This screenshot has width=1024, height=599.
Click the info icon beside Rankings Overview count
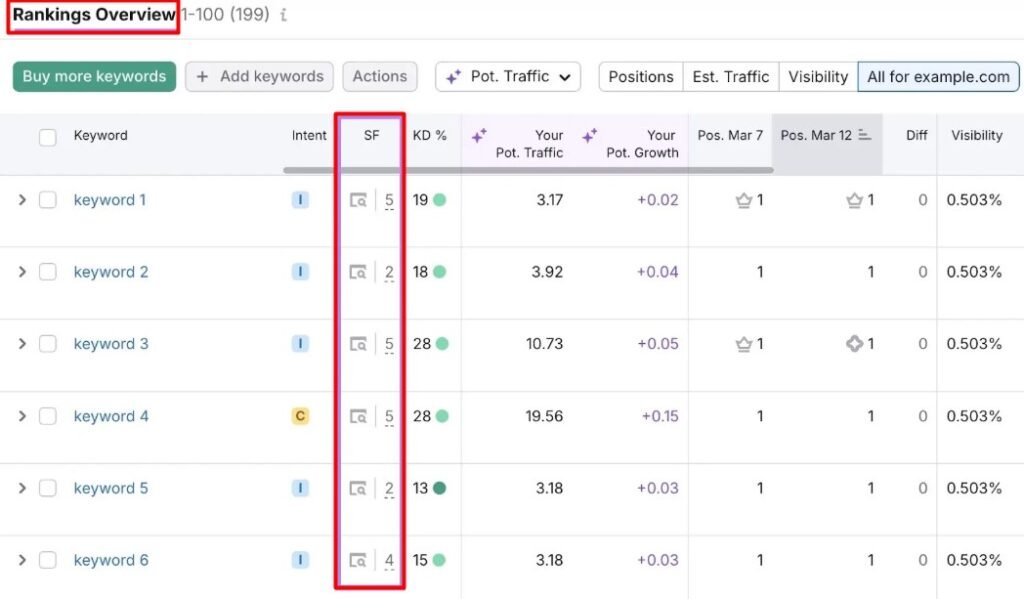(283, 14)
